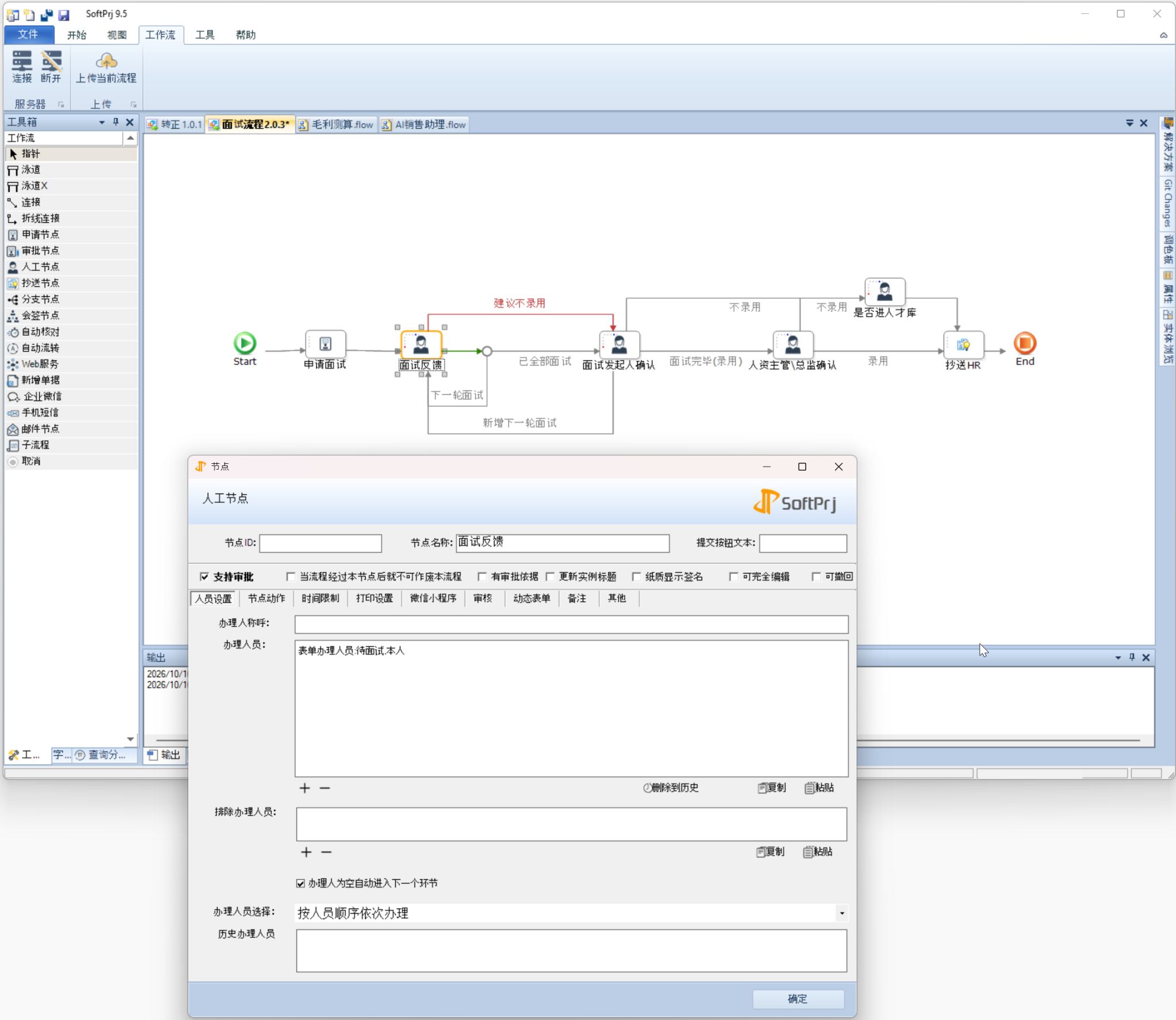
Task: Select the 抄送HR node on canvas
Action: (964, 344)
